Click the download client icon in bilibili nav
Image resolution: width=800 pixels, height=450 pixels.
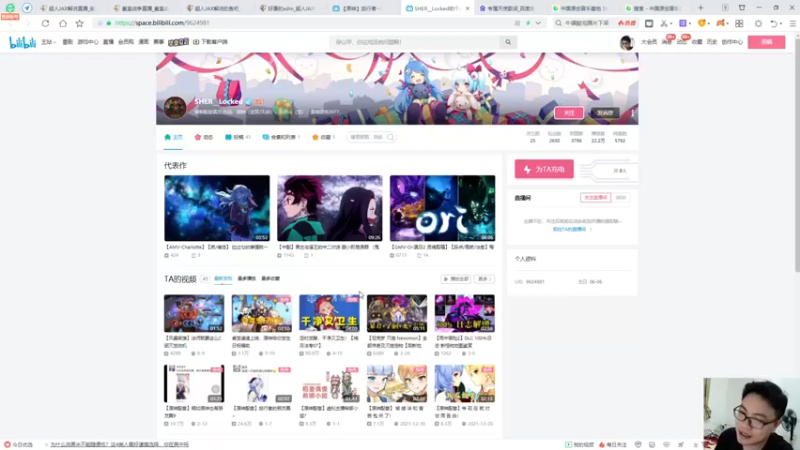[196, 42]
